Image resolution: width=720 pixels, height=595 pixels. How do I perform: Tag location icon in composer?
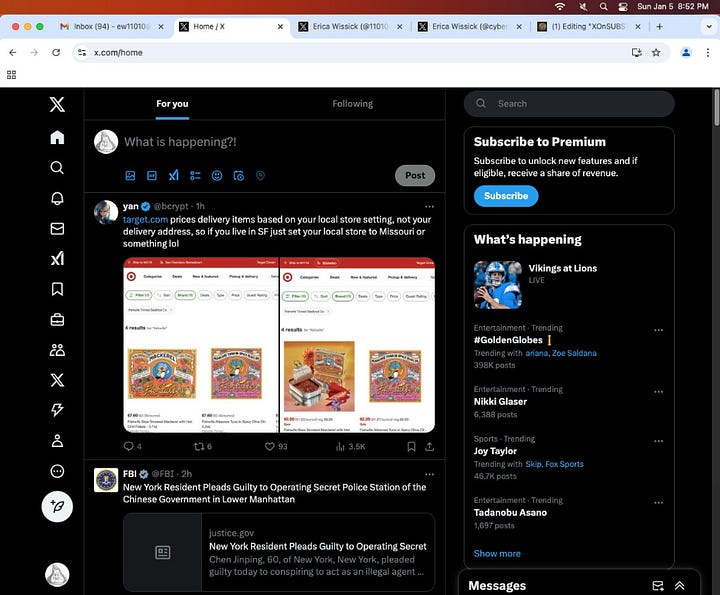coord(260,175)
